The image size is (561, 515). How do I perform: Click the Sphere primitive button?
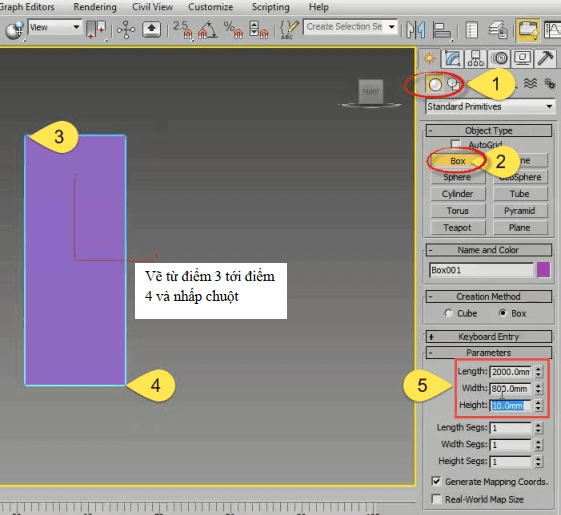[458, 177]
